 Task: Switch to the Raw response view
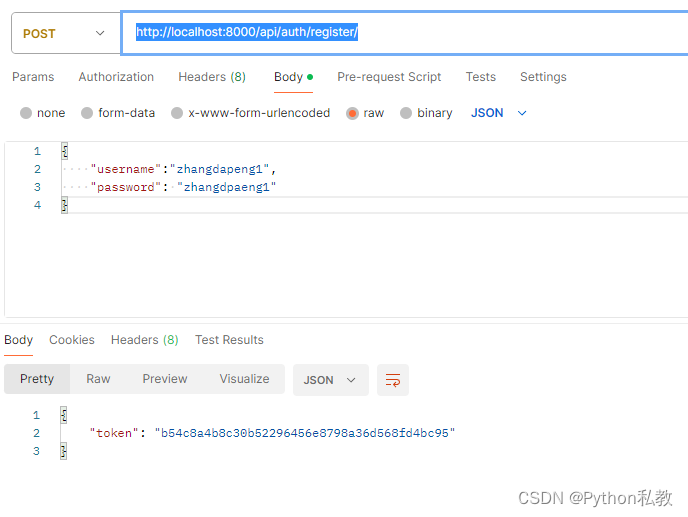click(98, 379)
